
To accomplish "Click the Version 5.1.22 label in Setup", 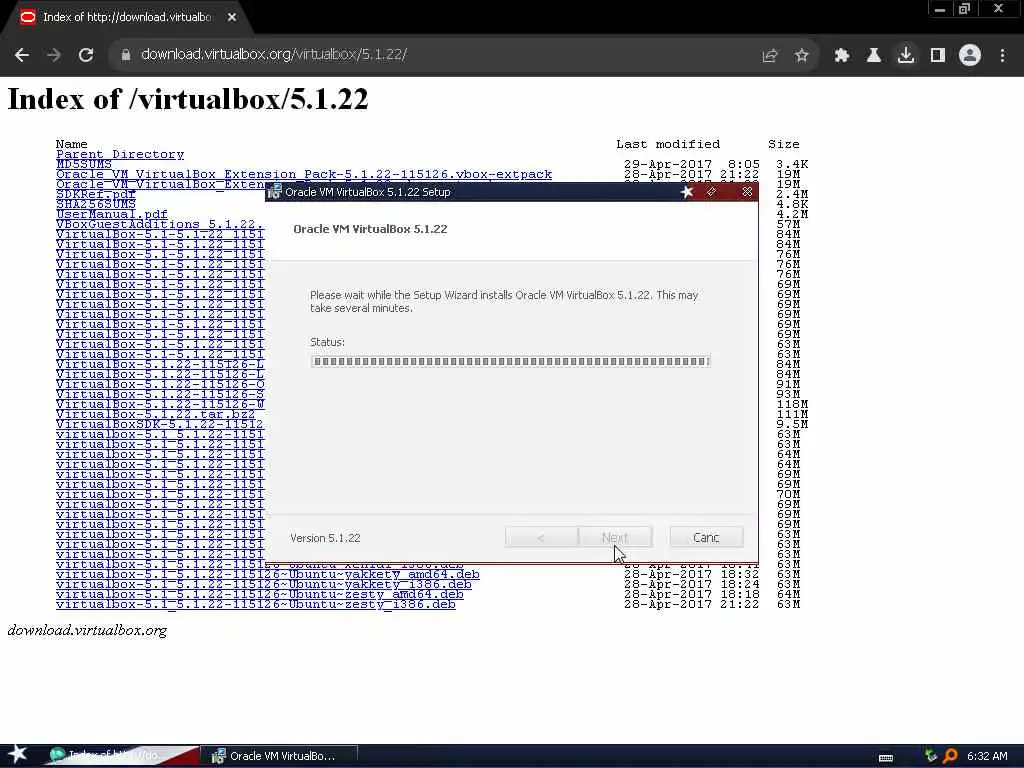I will point(325,538).
